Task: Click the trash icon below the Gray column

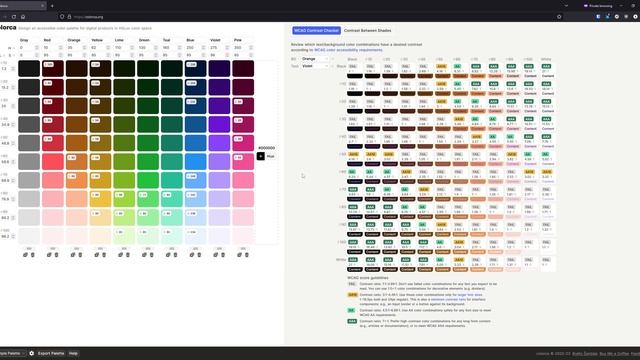Action: click(33, 255)
